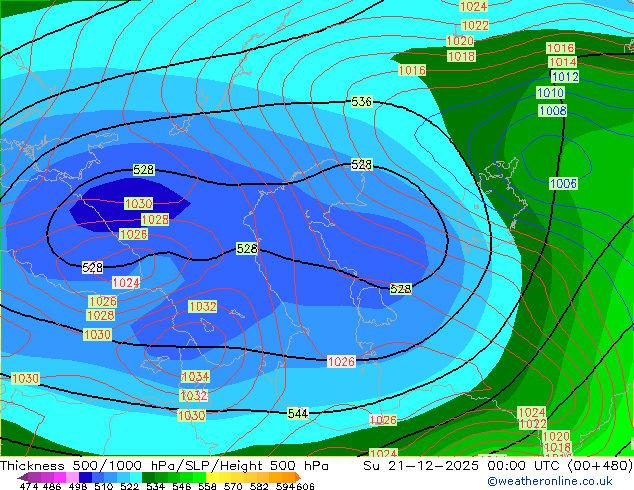Click the 1034 high pressure label

click(195, 377)
